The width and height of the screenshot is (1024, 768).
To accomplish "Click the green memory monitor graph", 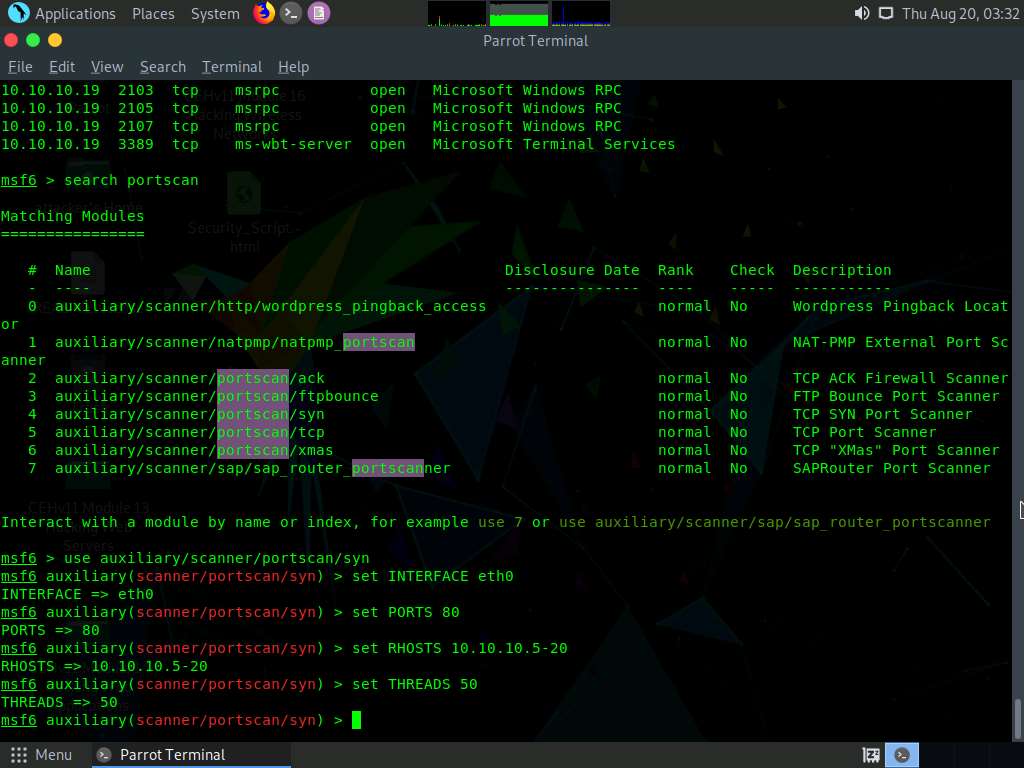I will pos(519,13).
